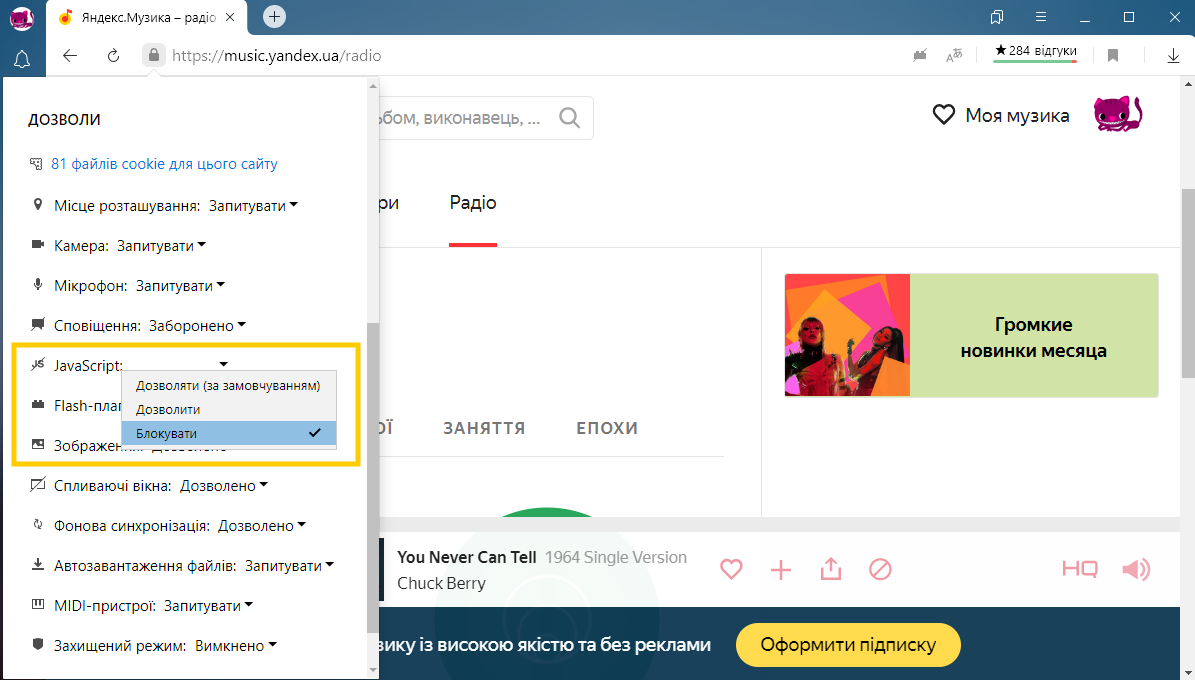Switch to the Радіо tab
The image size is (1195, 680).
point(473,203)
